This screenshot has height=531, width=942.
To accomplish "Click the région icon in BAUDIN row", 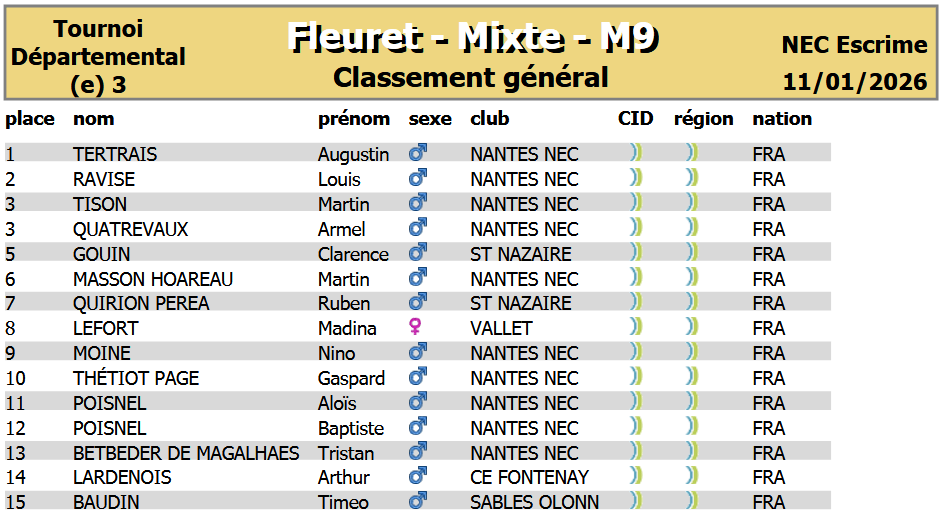I will click(x=691, y=500).
